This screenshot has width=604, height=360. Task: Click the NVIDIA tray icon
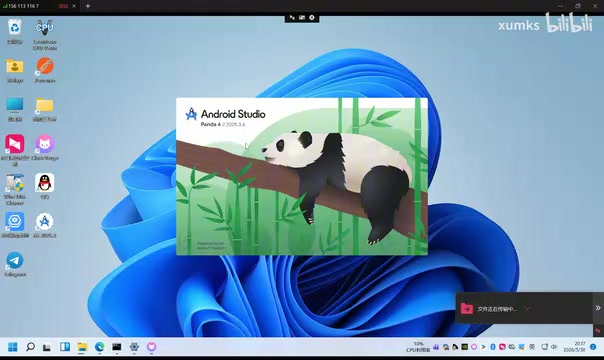(x=465, y=347)
